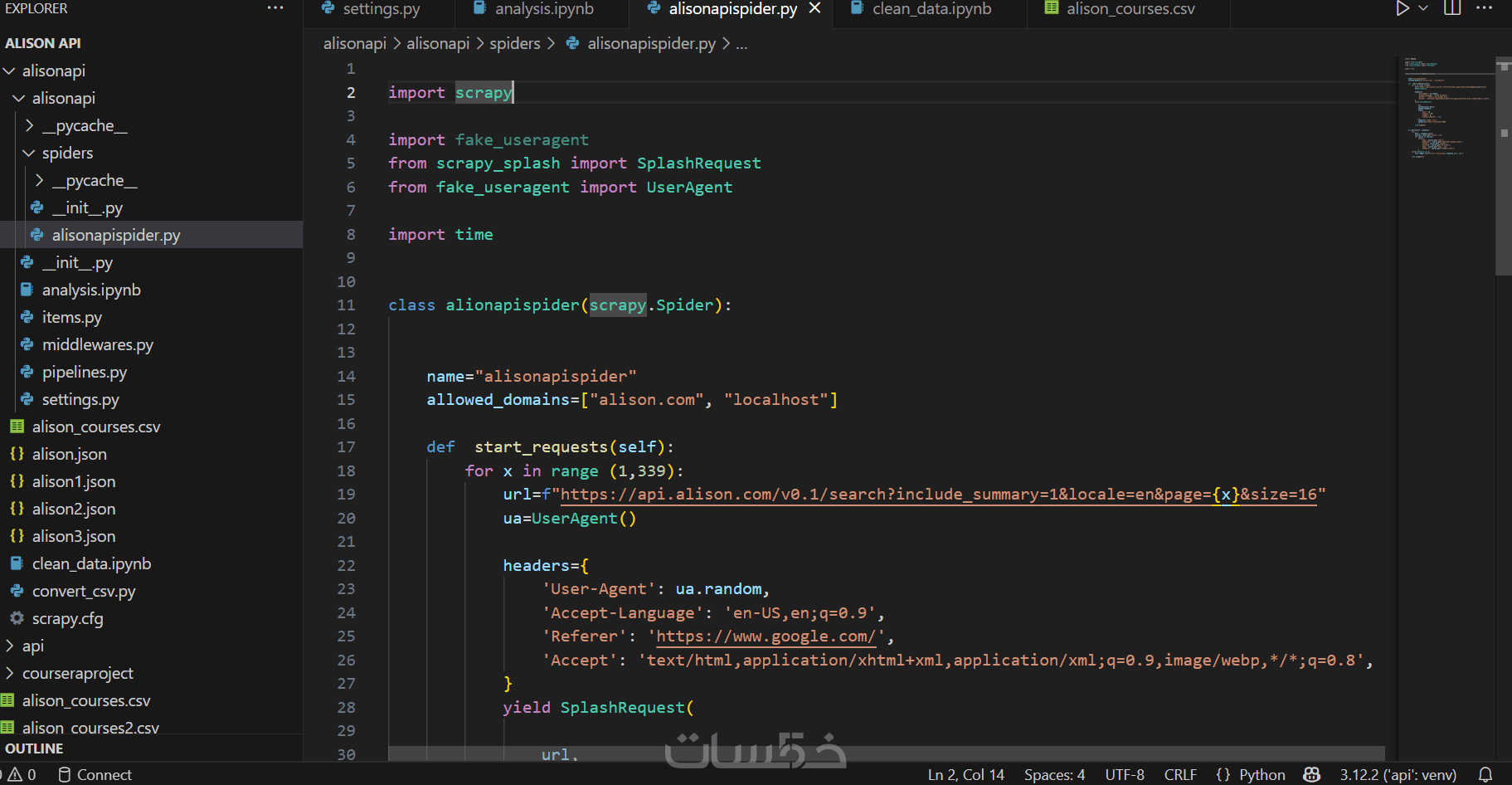The width and height of the screenshot is (1512, 785).
Task: Switch to the settings.py tab
Action: (382, 9)
